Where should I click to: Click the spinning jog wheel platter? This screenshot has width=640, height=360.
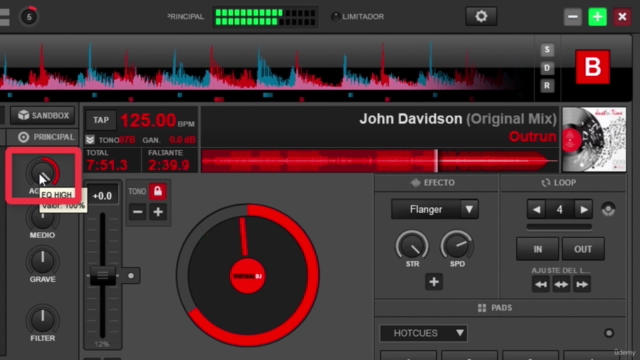coord(247,276)
